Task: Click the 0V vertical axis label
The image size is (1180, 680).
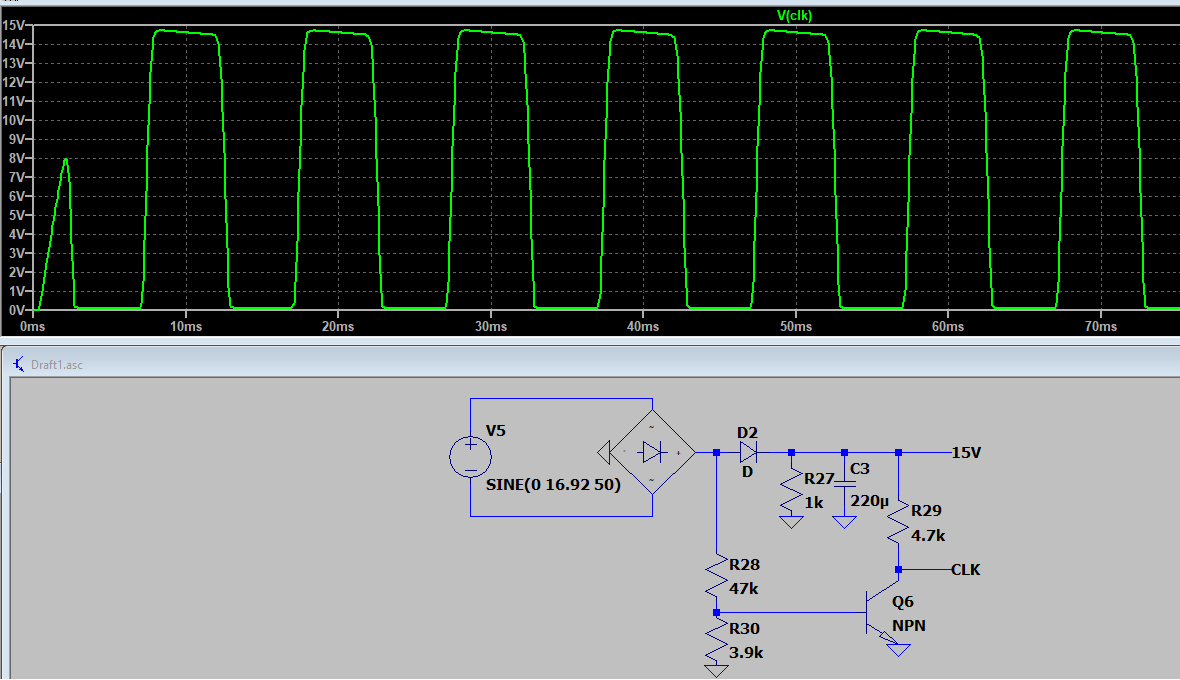Action: coord(15,310)
